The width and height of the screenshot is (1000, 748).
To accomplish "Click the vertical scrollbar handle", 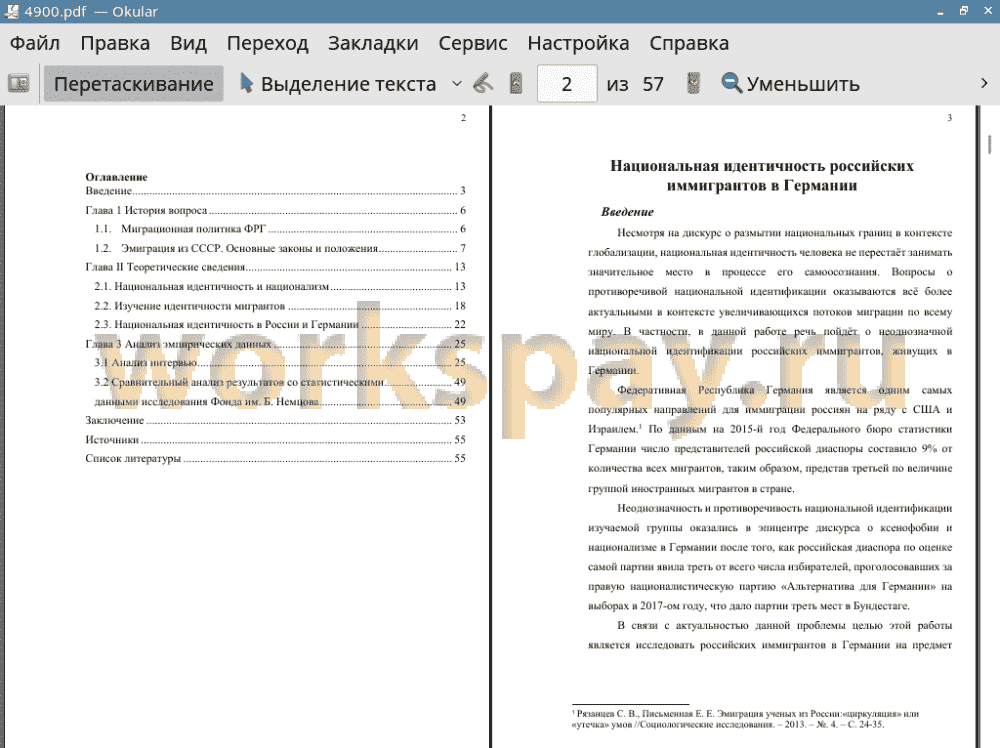I will pyautogui.click(x=989, y=144).
